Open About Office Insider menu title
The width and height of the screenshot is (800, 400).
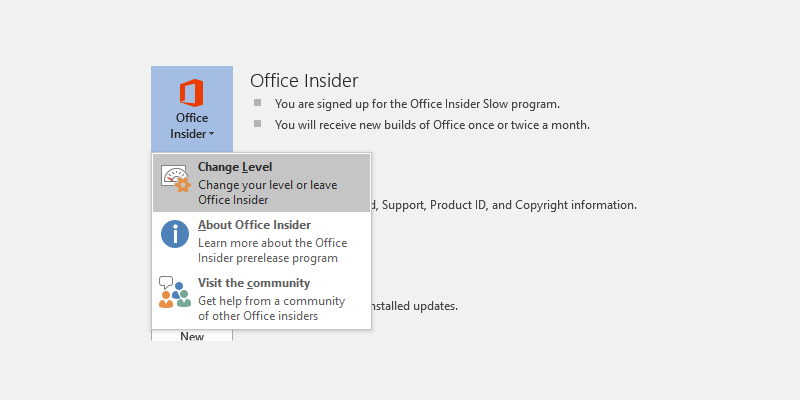[x=254, y=225]
